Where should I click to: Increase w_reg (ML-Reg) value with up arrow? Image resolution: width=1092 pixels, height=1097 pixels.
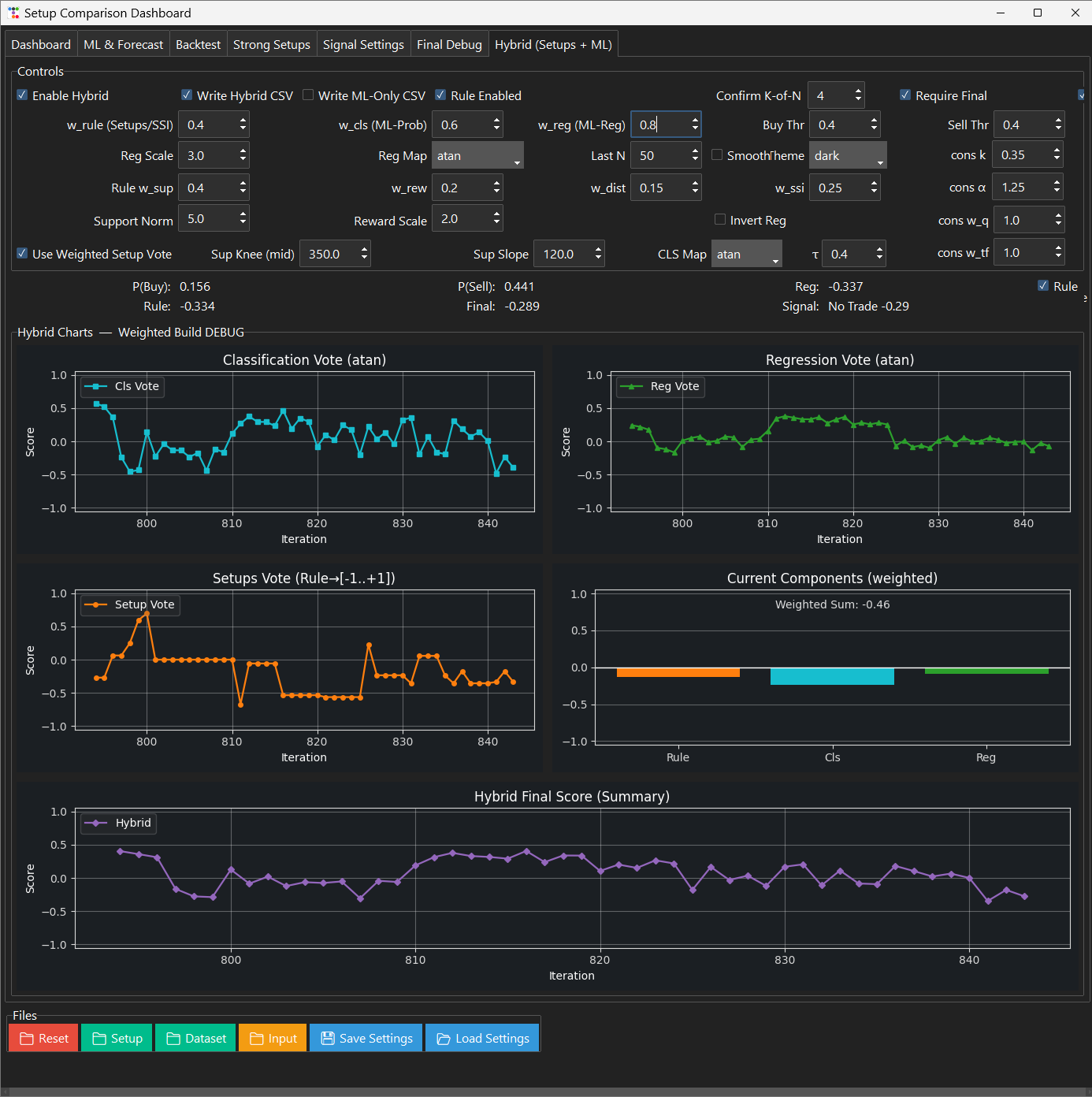(x=695, y=120)
